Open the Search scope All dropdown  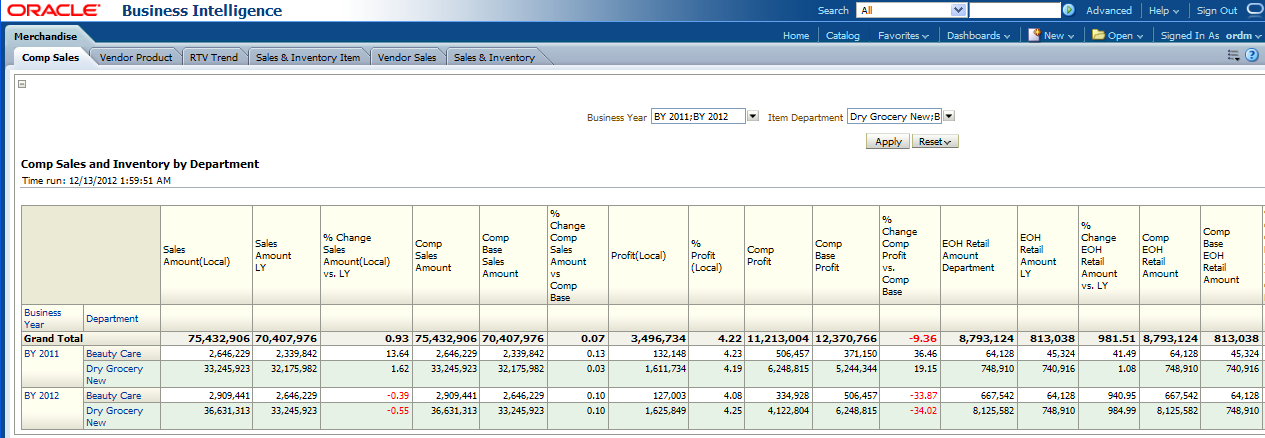(x=959, y=10)
